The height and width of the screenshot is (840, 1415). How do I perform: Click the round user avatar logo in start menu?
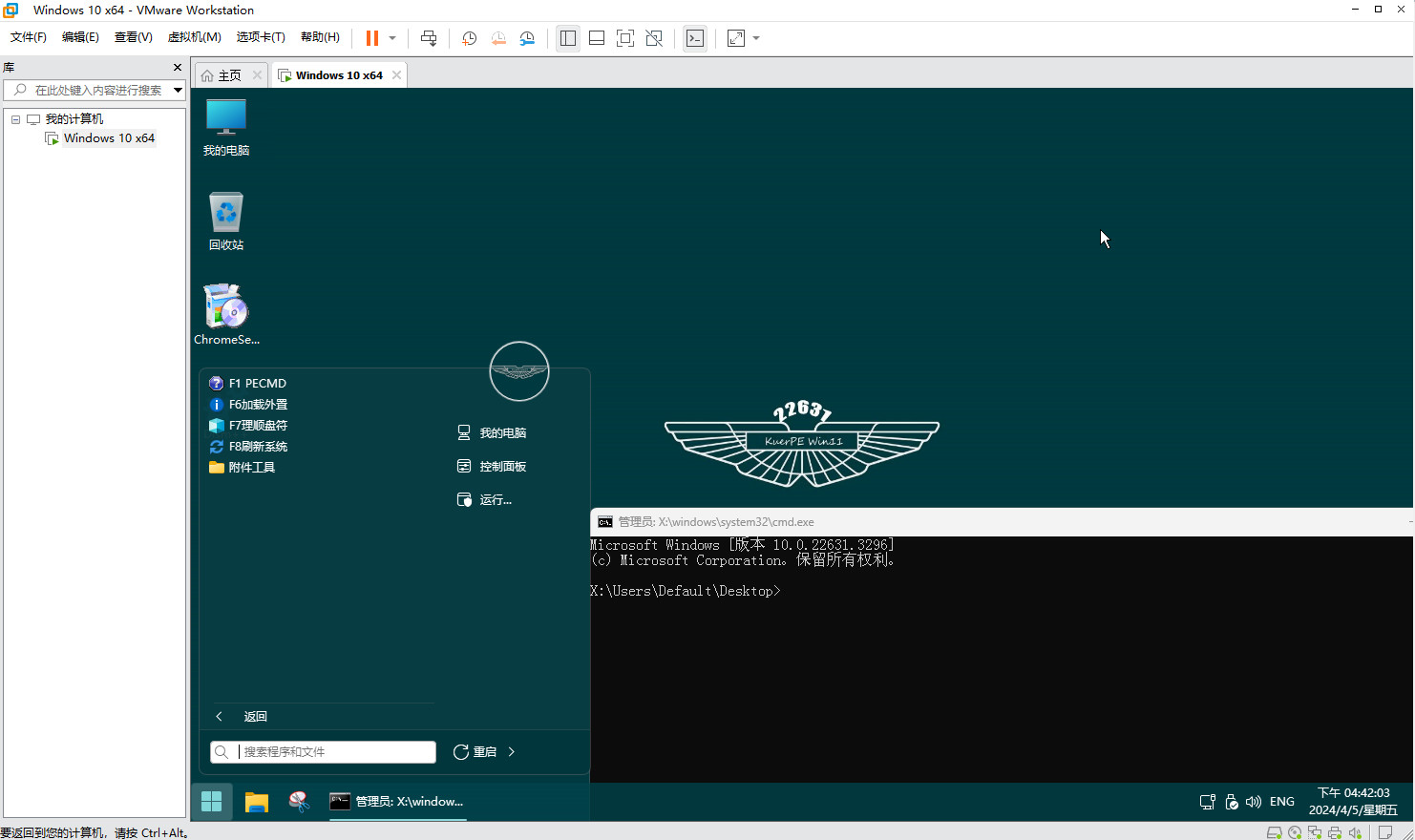click(519, 371)
